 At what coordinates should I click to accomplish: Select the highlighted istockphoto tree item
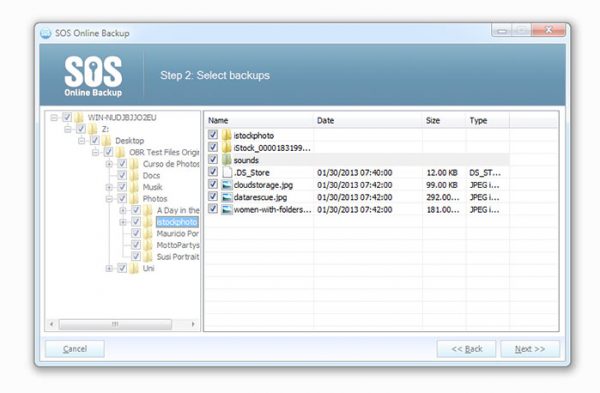coord(177,222)
